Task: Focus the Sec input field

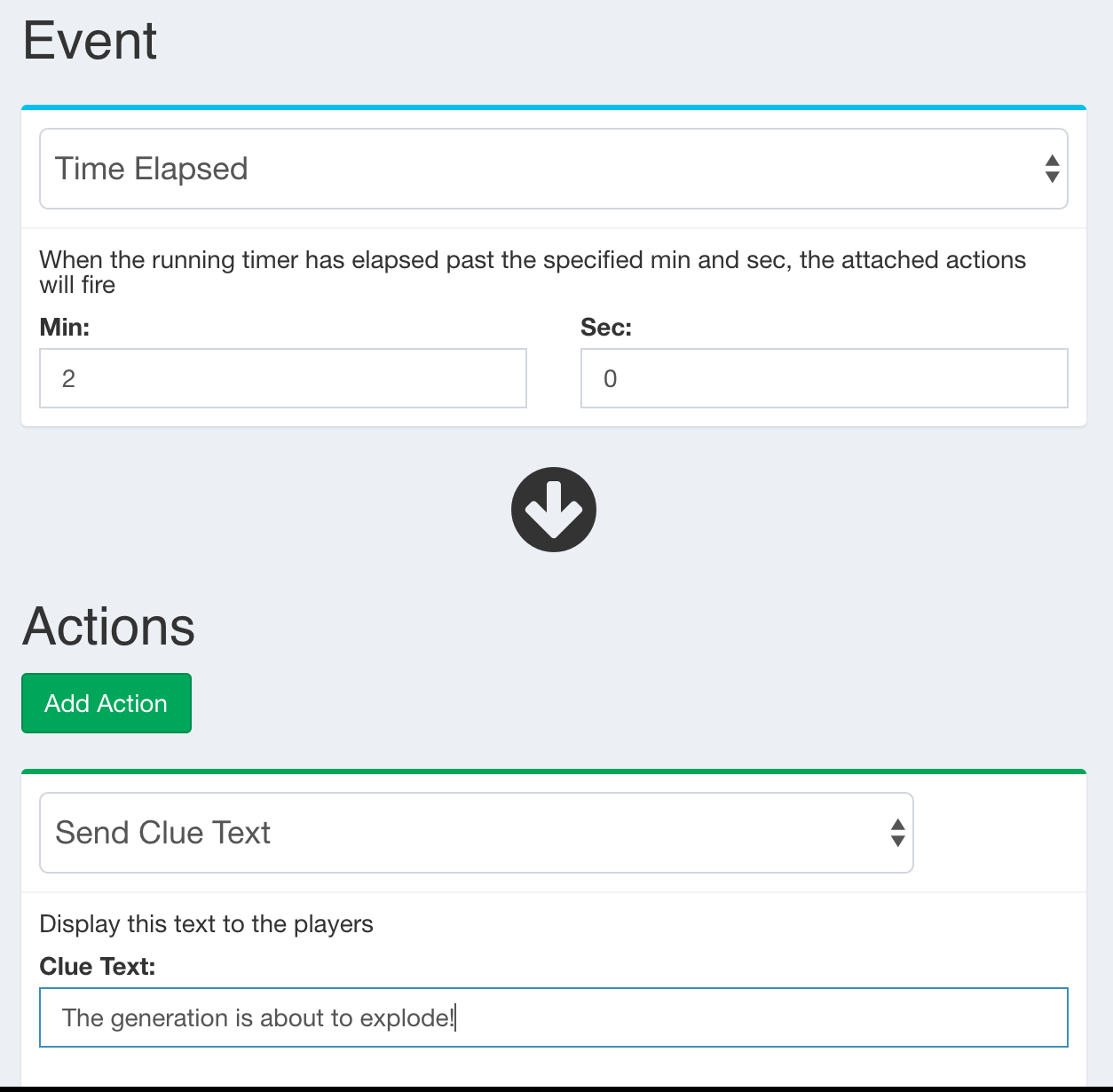Action: click(825, 378)
